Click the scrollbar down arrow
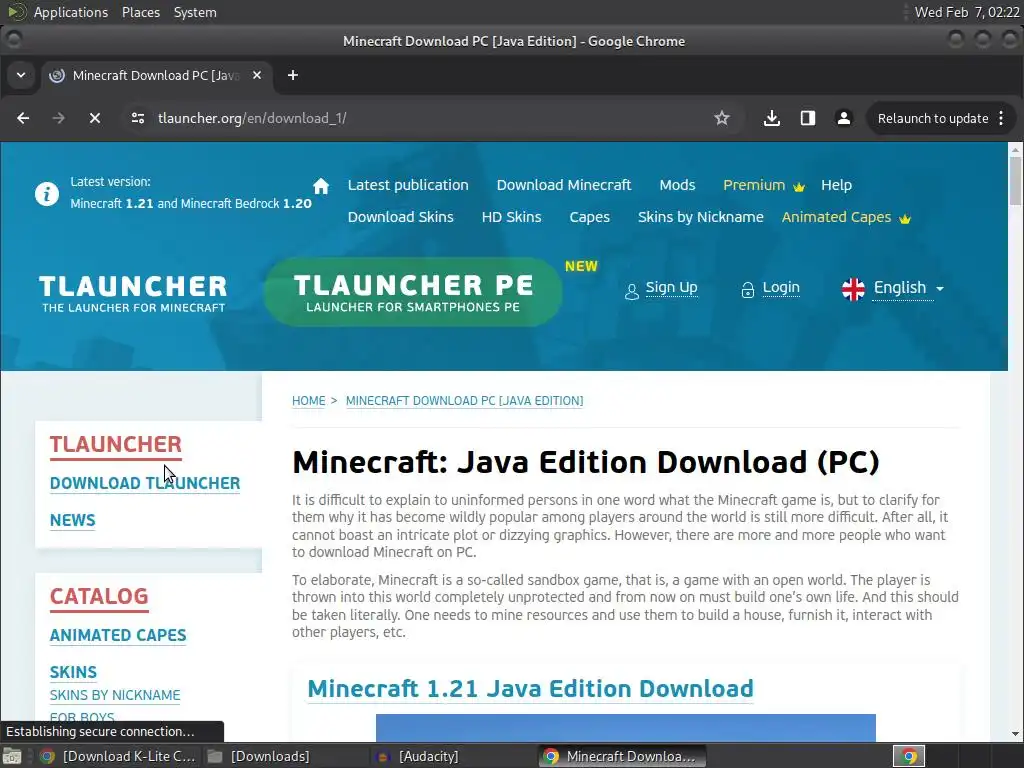Viewport: 1024px width, 768px height. [x=1015, y=734]
